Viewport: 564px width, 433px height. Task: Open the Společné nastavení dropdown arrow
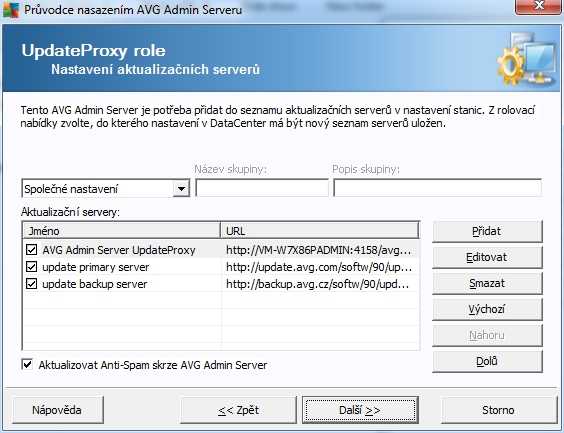181,189
